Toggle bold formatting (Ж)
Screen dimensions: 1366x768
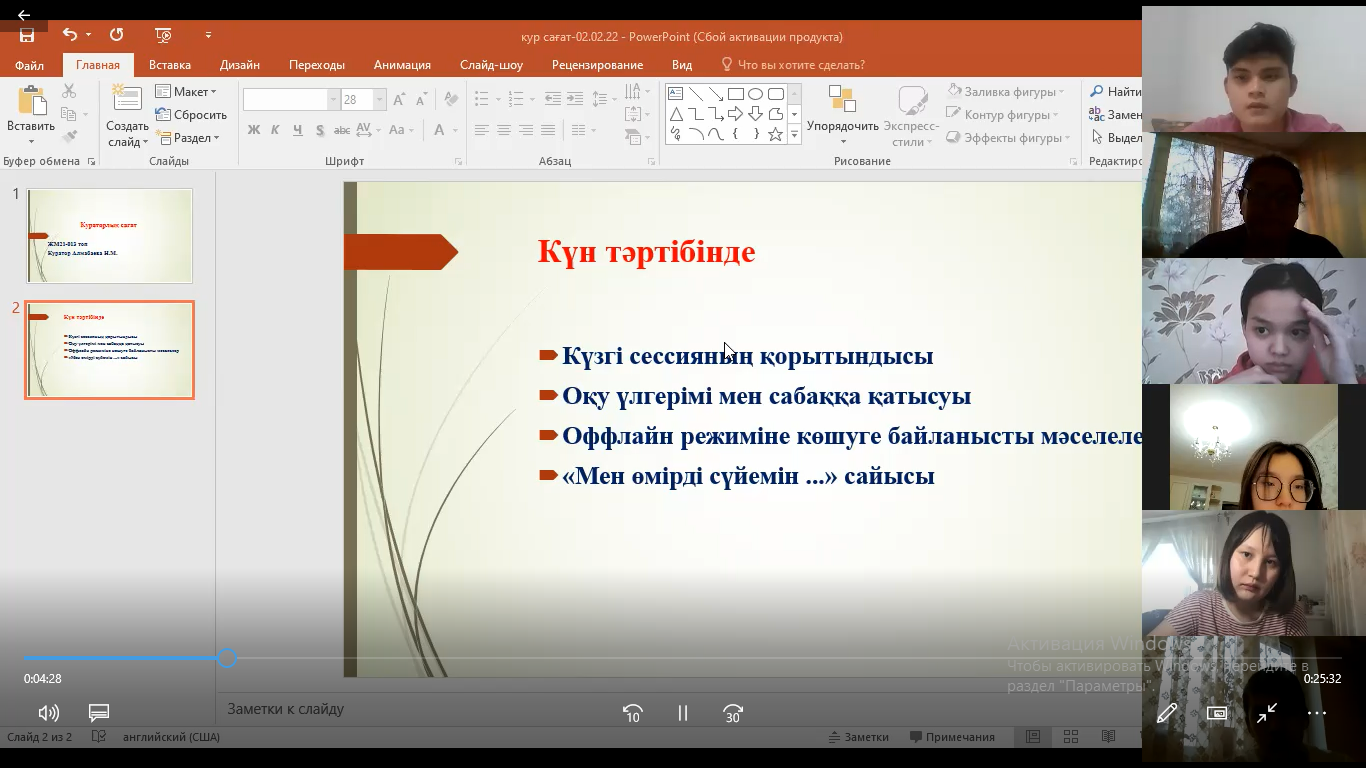point(253,130)
